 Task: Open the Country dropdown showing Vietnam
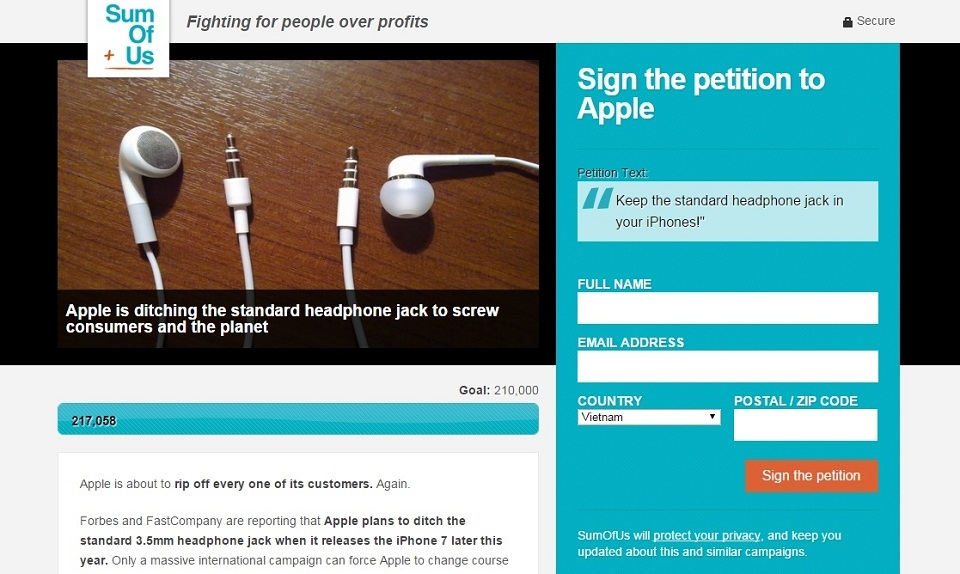tap(648, 417)
